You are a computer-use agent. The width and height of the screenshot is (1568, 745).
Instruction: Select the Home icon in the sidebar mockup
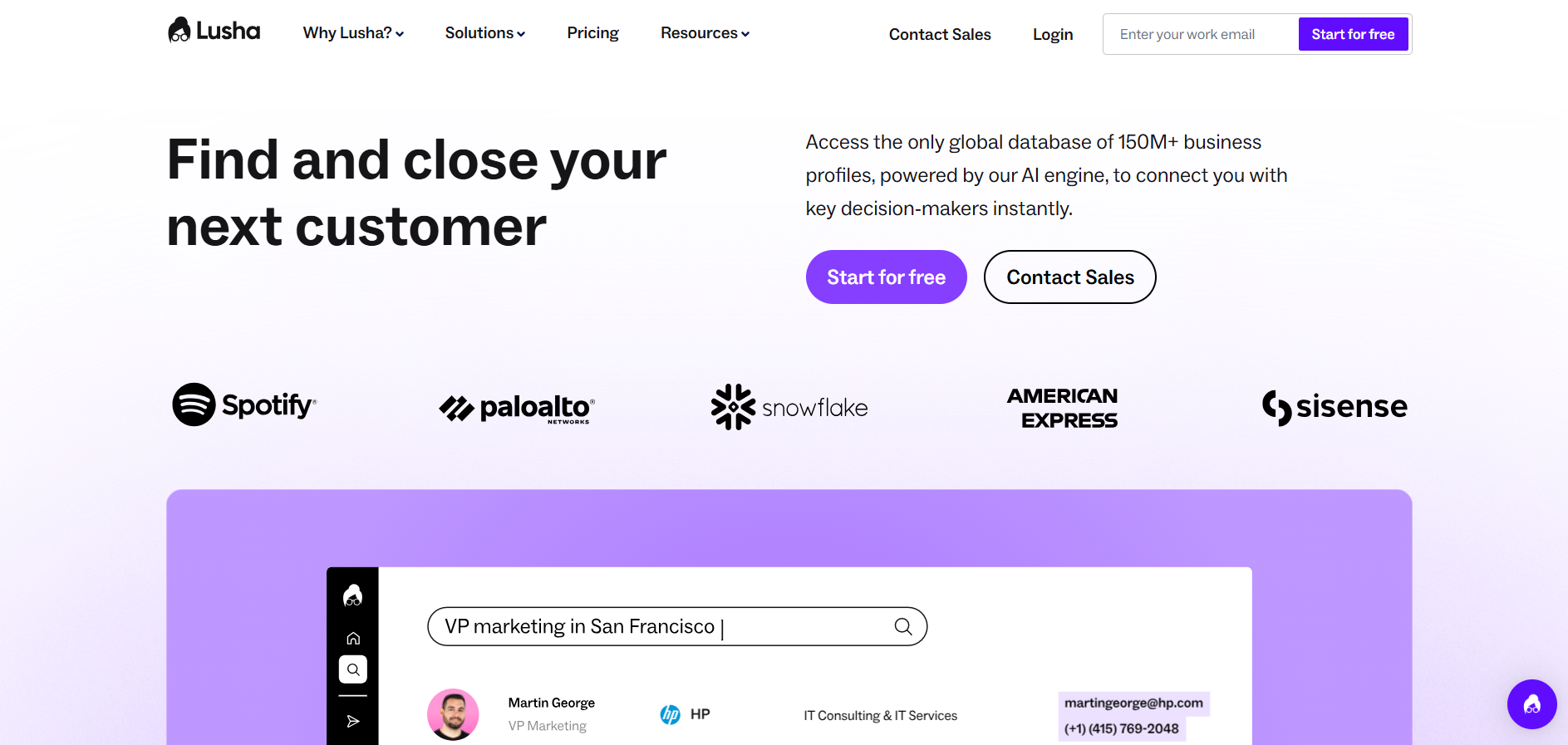(352, 638)
